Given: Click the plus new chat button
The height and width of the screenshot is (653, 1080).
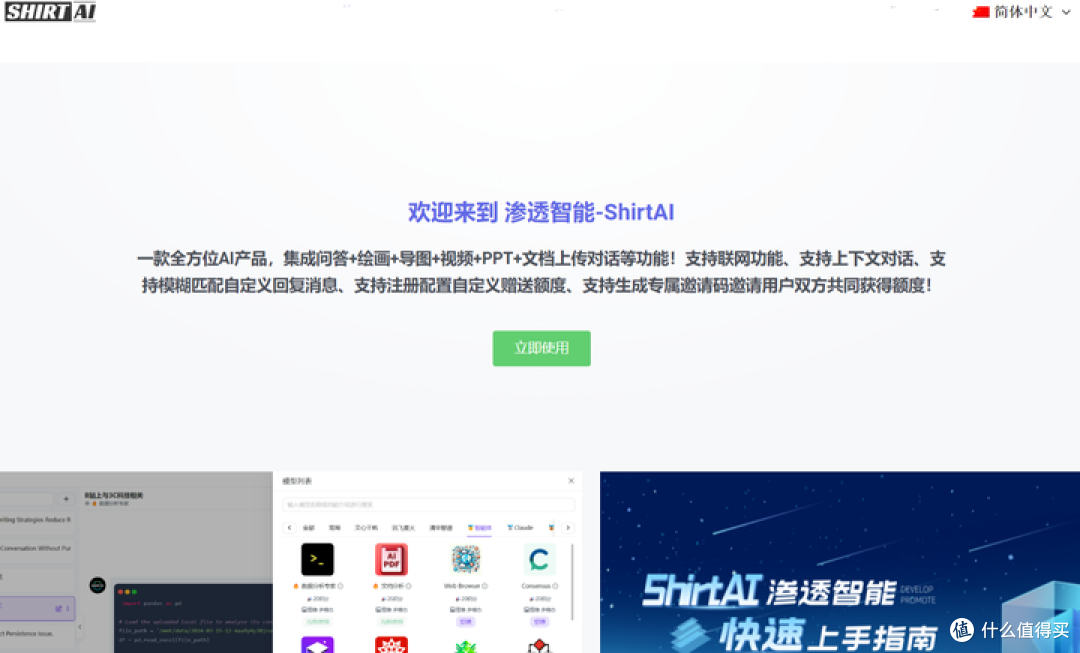Looking at the screenshot, I should tap(66, 499).
